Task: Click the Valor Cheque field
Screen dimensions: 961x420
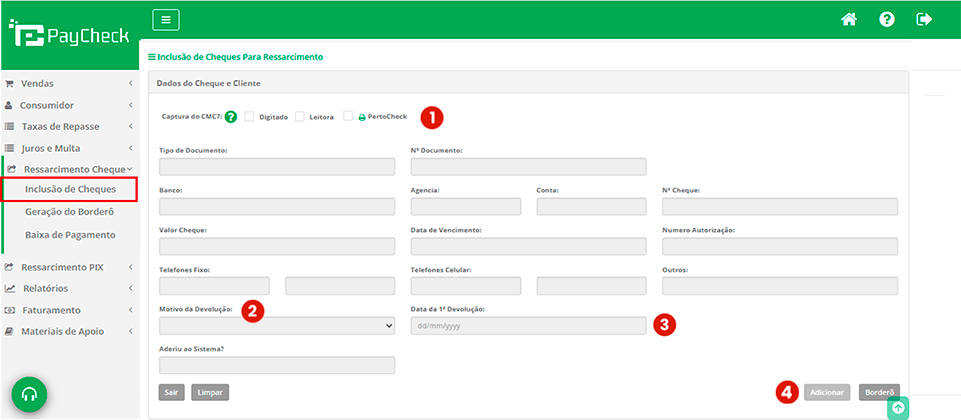Action: [x=277, y=246]
